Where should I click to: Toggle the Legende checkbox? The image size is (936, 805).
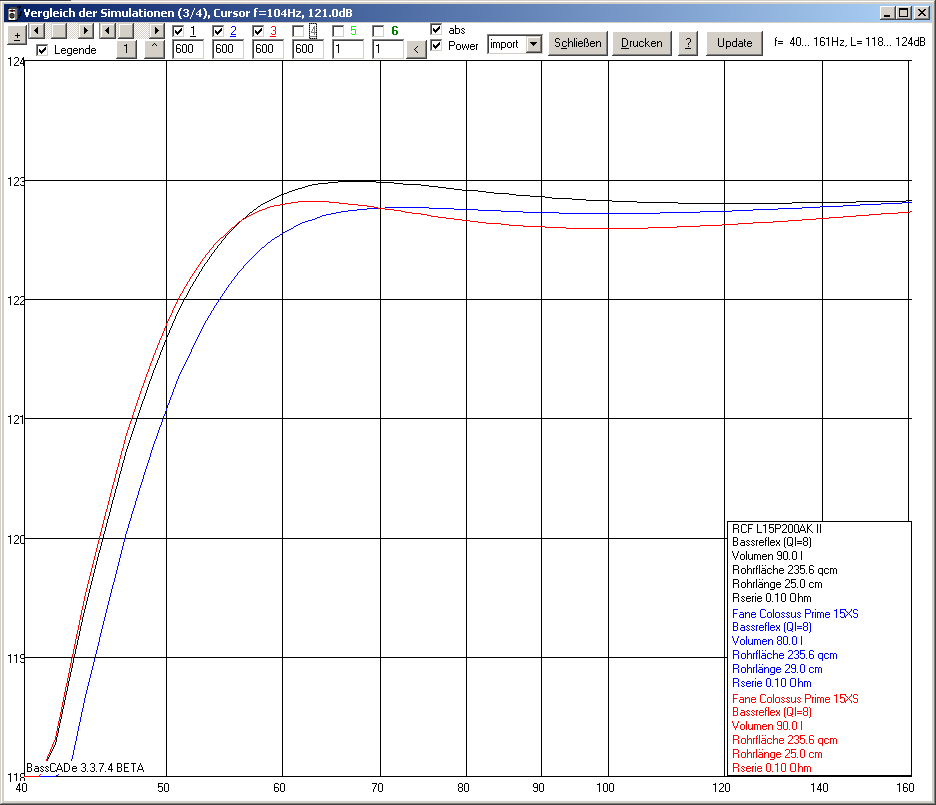[x=42, y=50]
